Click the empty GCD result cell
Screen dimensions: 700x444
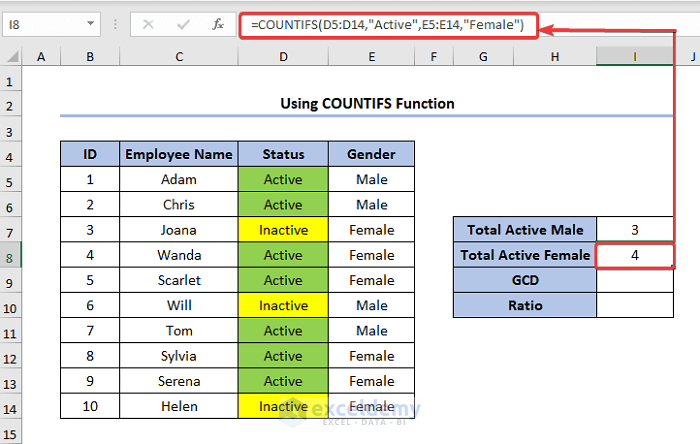point(634,280)
